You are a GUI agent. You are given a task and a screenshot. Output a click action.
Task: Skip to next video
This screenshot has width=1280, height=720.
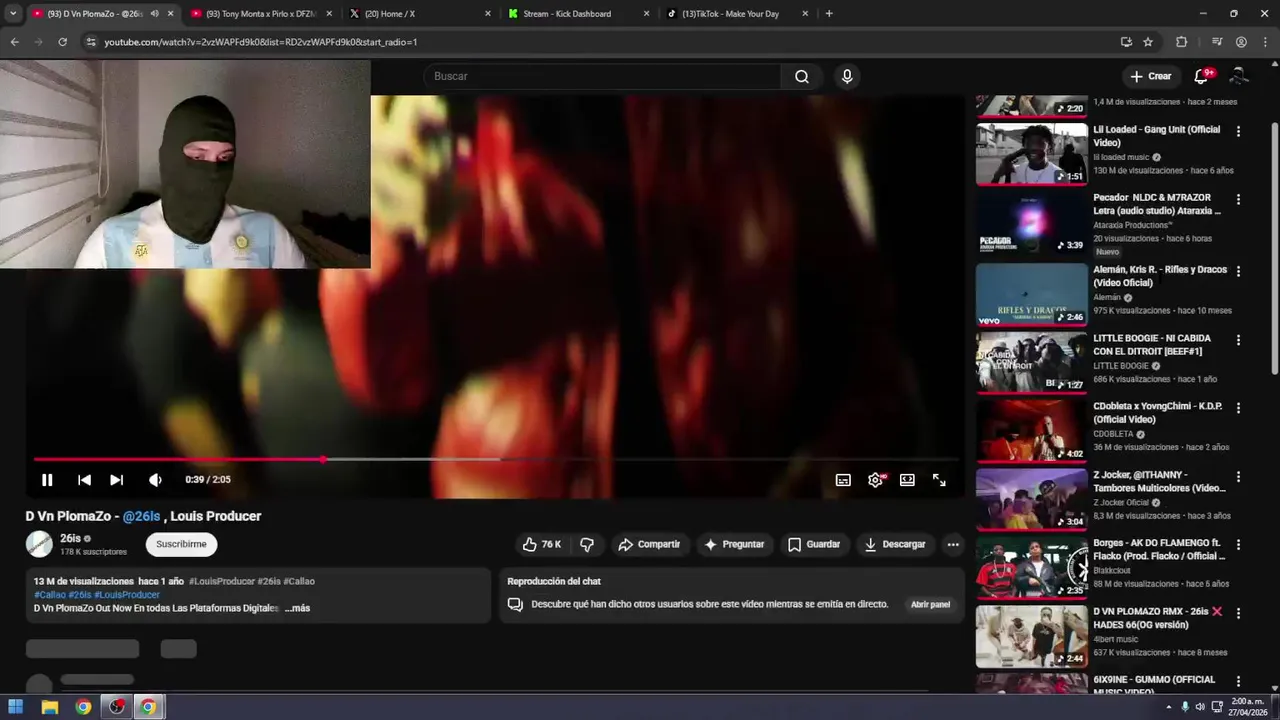pyautogui.click(x=116, y=480)
